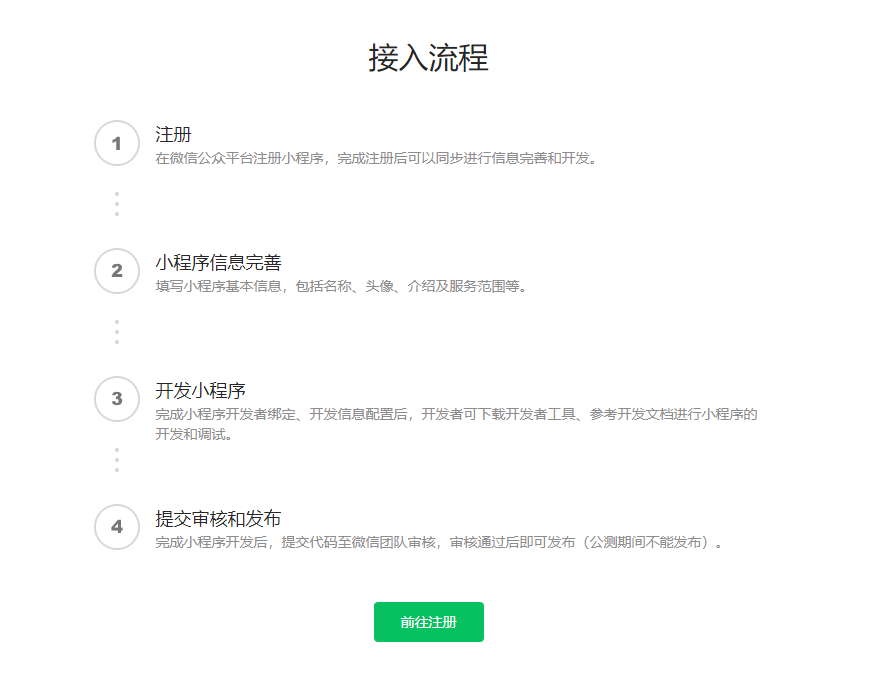Select the step 3 circle icon
Screen dimensions: 887x684
tap(117, 399)
